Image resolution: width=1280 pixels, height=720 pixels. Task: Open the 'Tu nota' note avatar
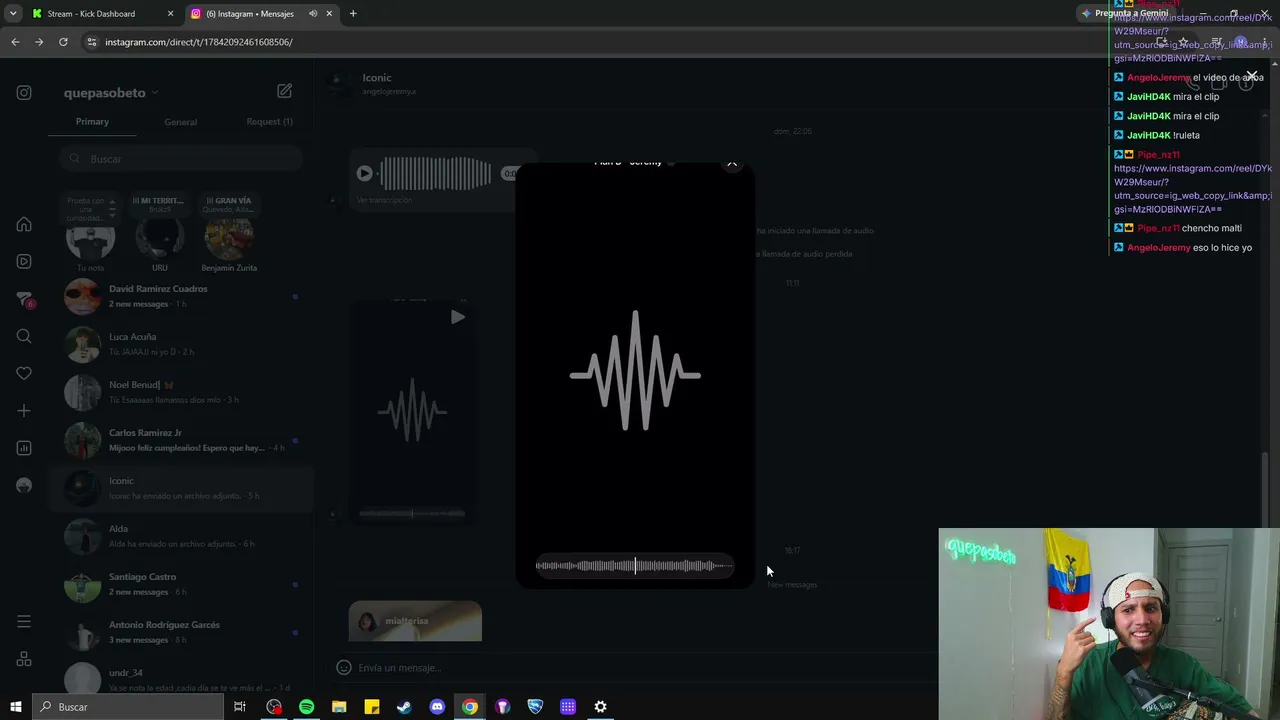tap(91, 239)
